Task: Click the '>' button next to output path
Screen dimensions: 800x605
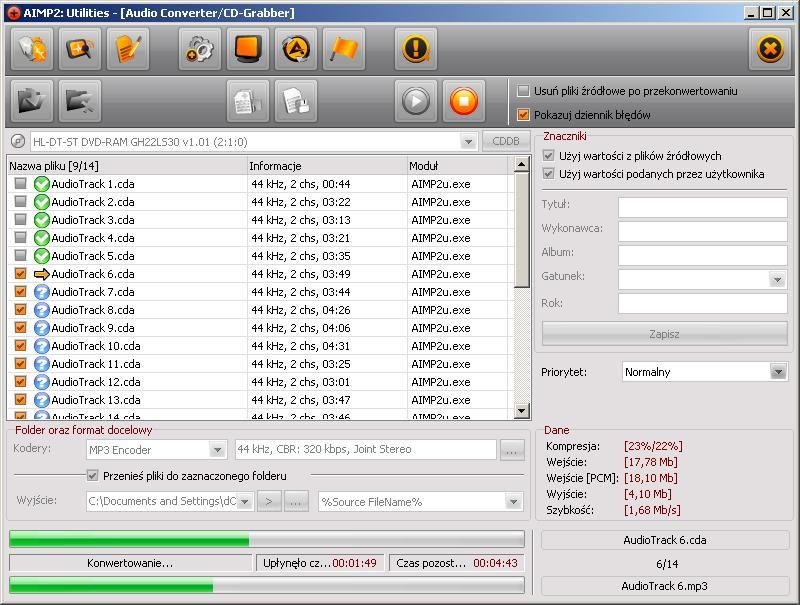Action: [269, 501]
